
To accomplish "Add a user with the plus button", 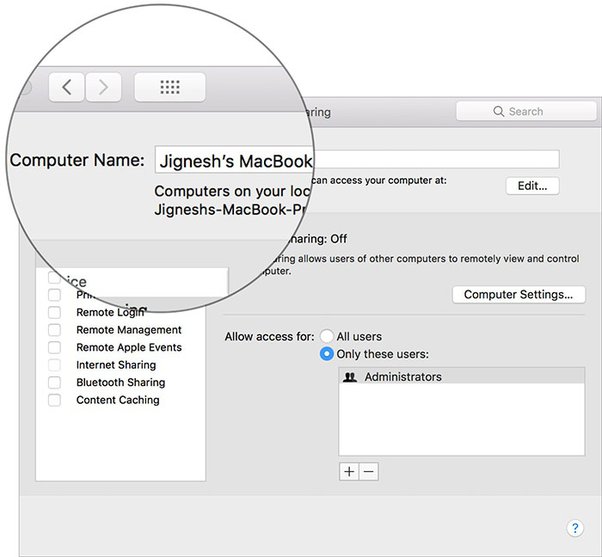I will click(349, 471).
